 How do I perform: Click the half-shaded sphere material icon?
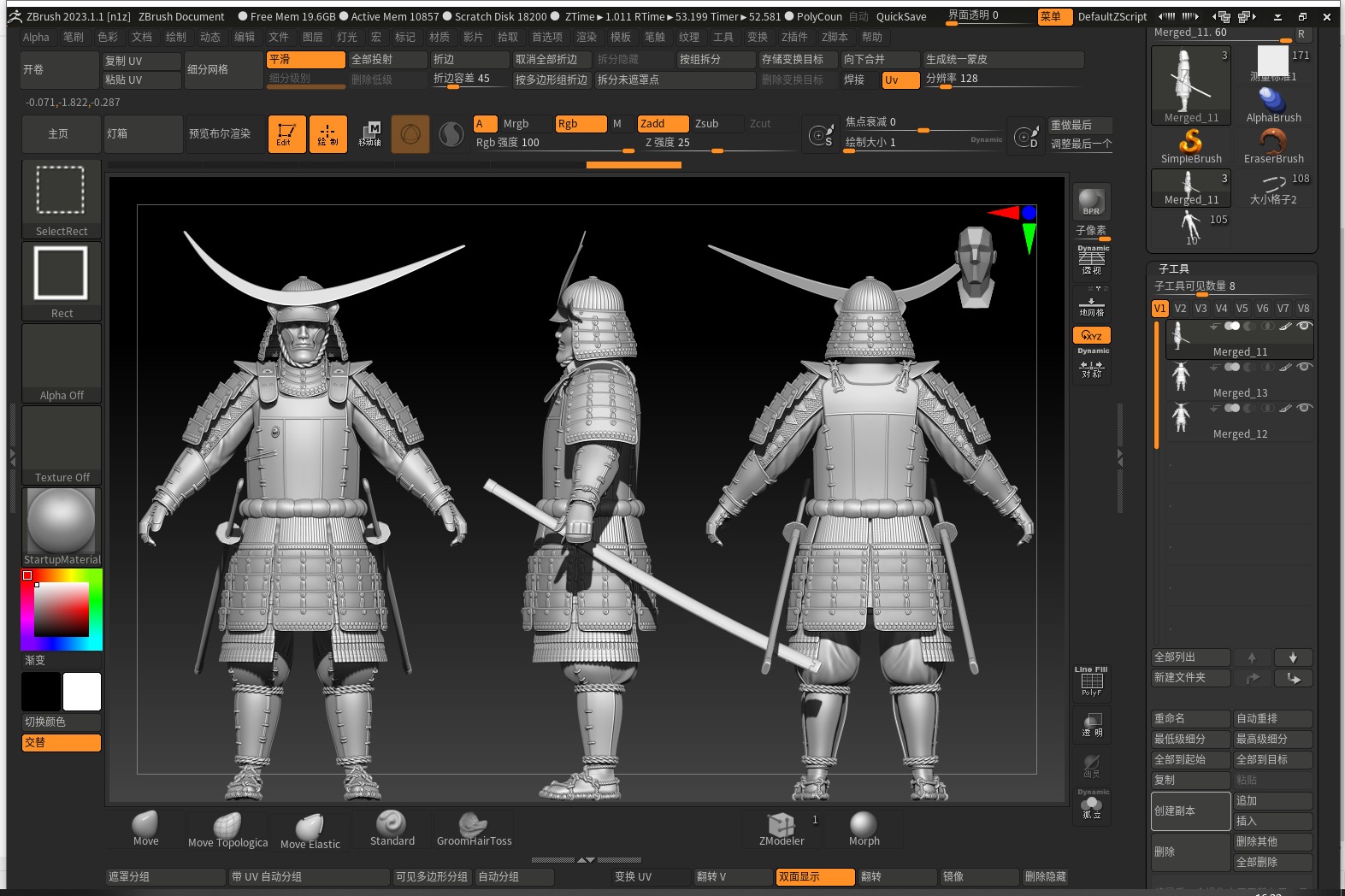451,134
